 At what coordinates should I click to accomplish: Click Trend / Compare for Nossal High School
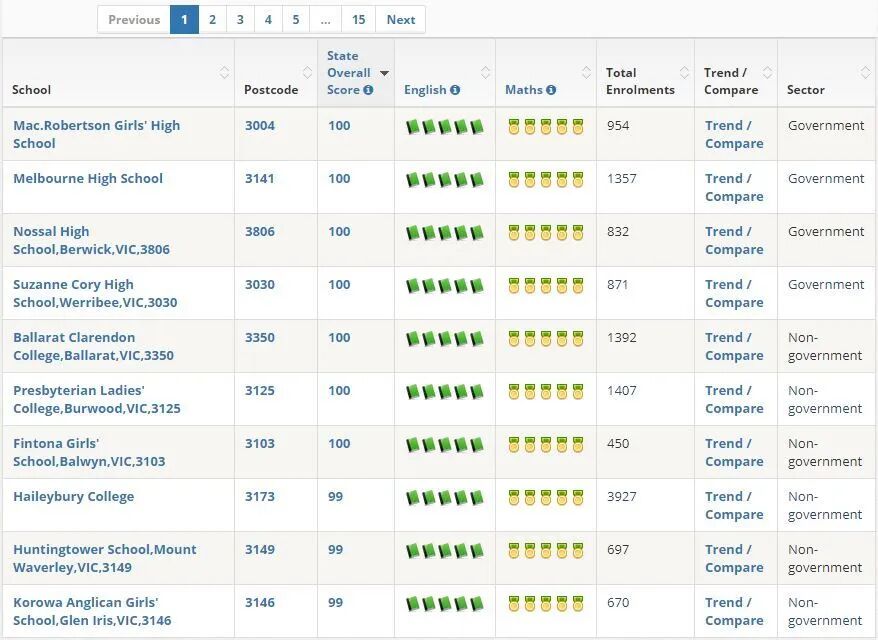point(734,240)
